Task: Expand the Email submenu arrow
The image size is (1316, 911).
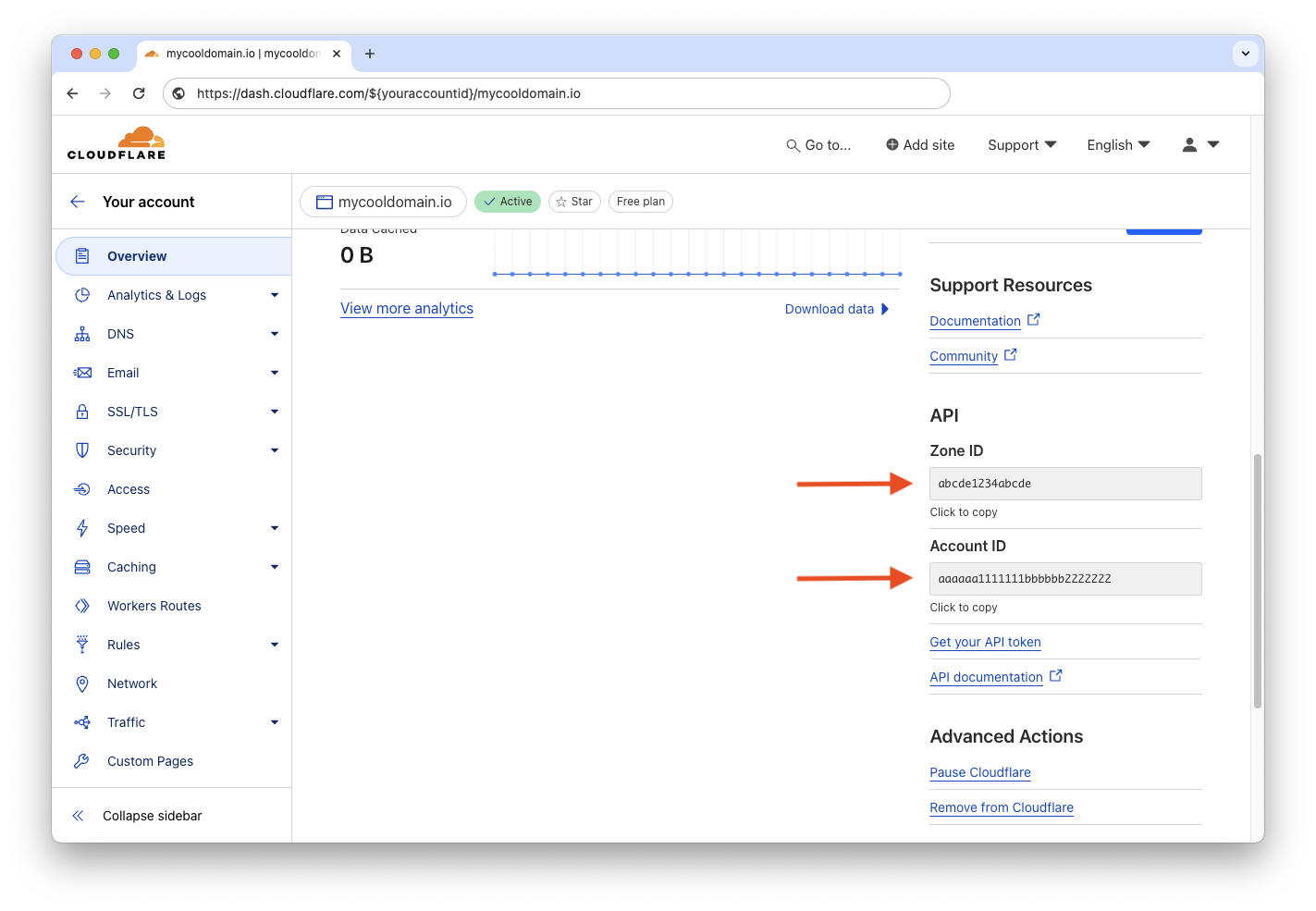Action: [x=275, y=373]
